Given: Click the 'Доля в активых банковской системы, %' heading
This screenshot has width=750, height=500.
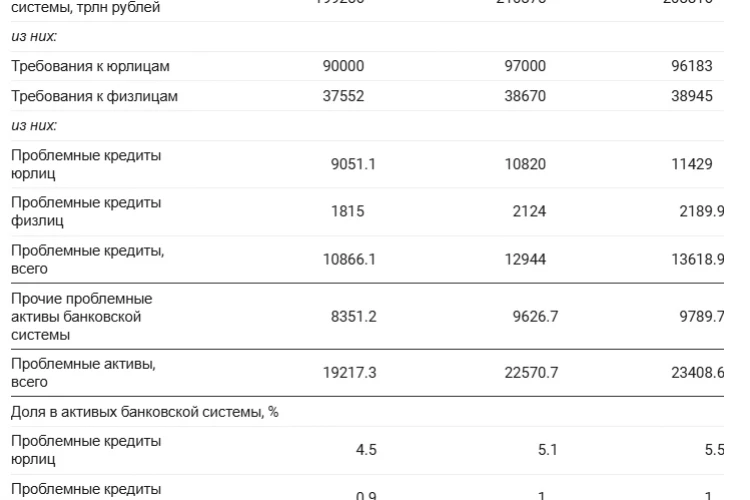Looking at the screenshot, I should click(x=144, y=412).
